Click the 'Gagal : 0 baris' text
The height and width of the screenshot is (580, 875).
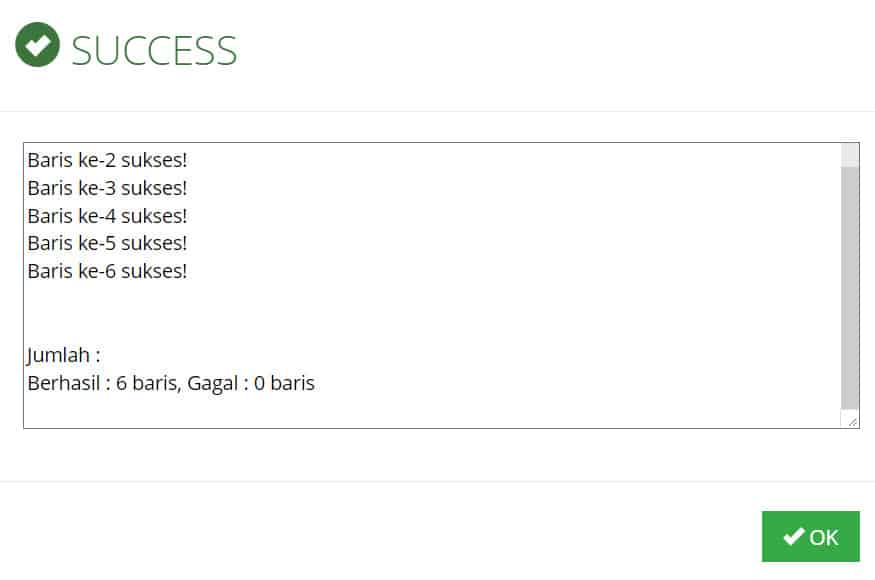click(251, 384)
